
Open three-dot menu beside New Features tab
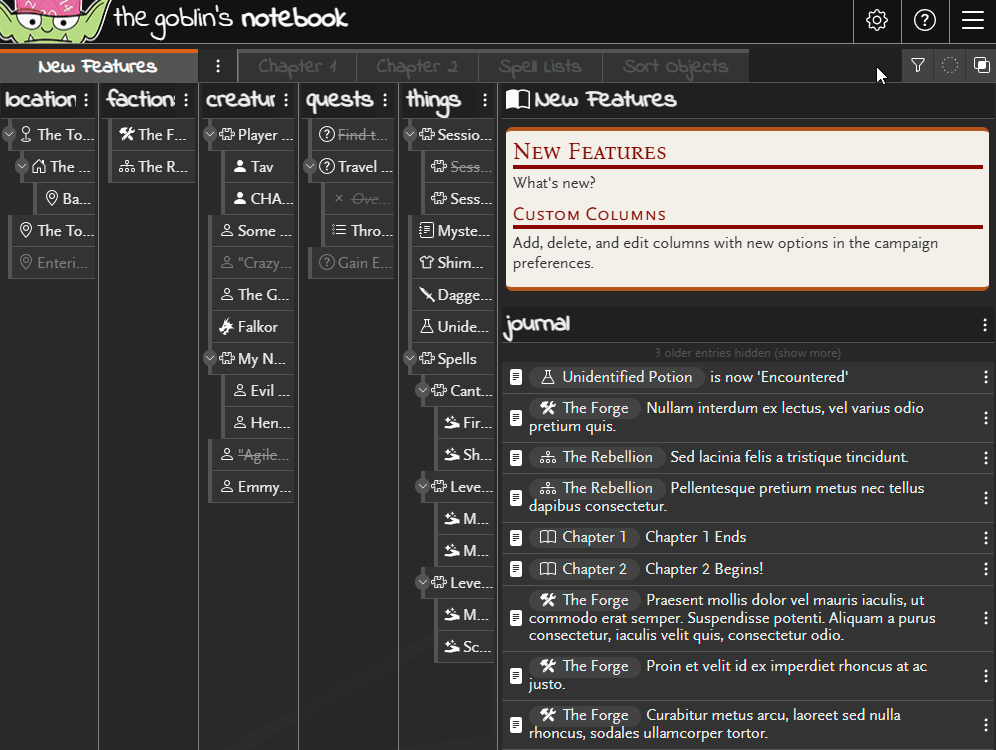[218, 67]
